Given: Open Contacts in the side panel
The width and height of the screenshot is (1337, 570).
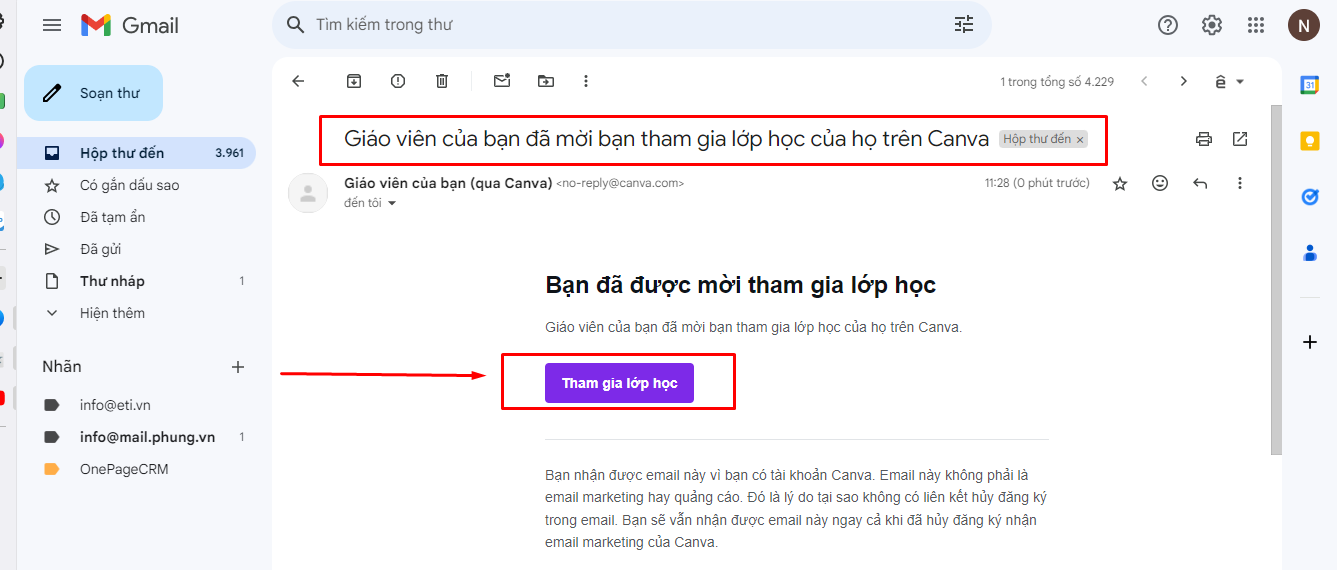Looking at the screenshot, I should 1310,253.
